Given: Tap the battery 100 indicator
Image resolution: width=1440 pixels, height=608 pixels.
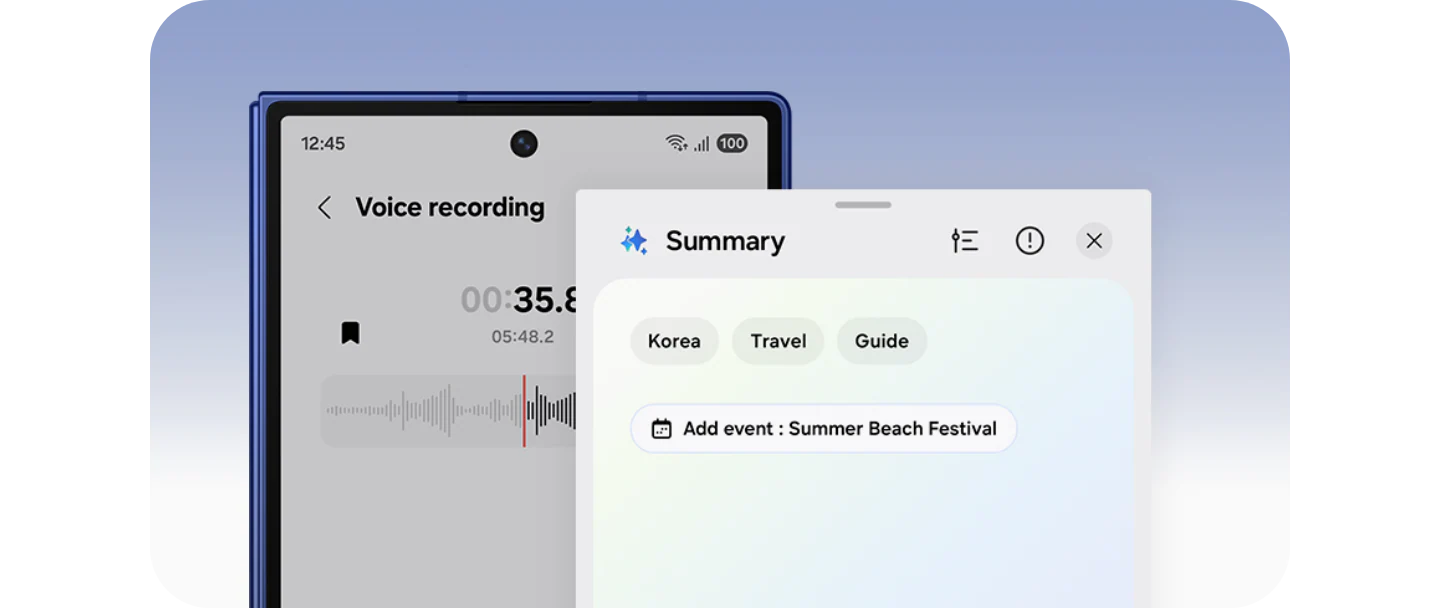Looking at the screenshot, I should [732, 143].
